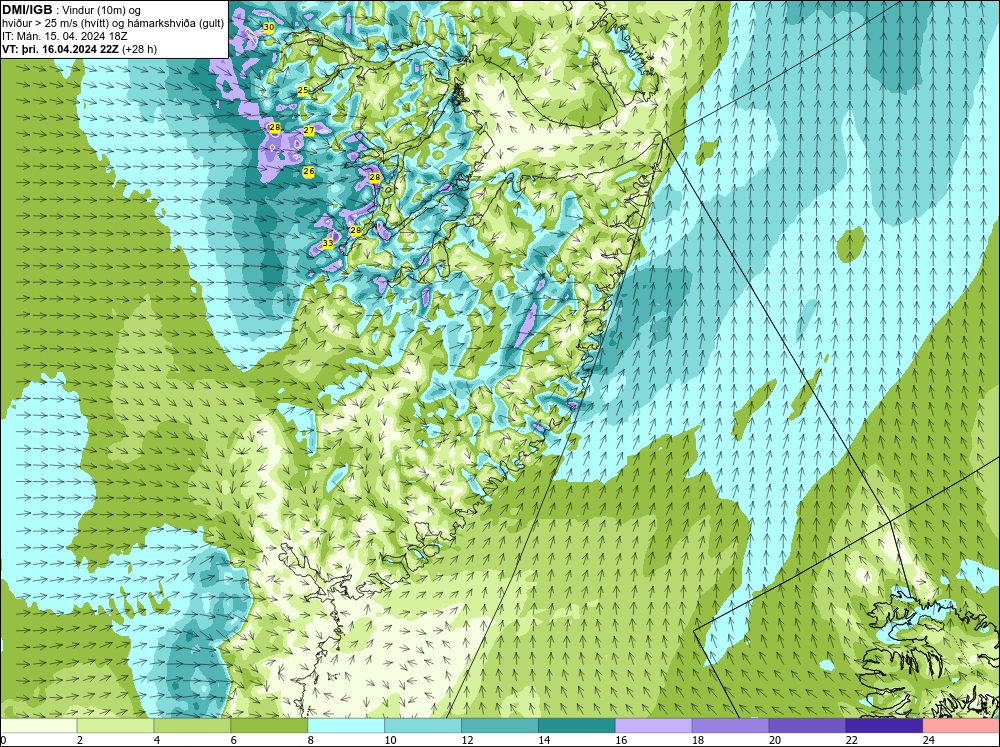Click the yellow gust label "30"

tap(269, 27)
